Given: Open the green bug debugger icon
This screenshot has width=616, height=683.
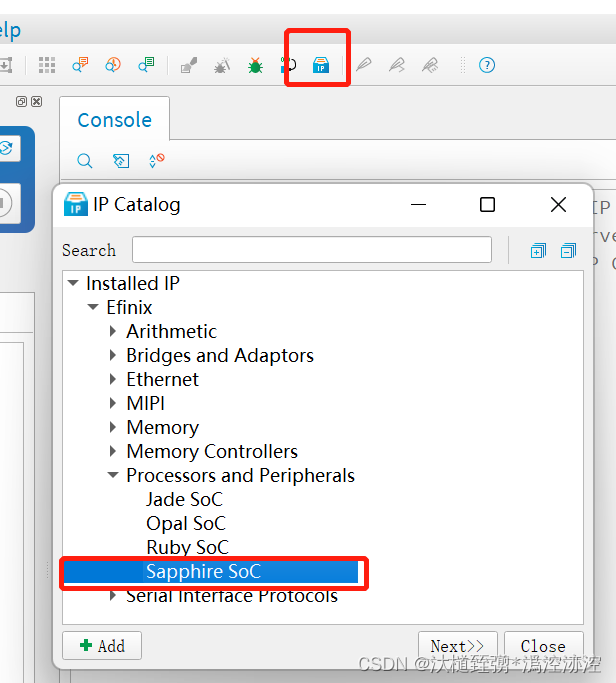Looking at the screenshot, I should click(255, 65).
